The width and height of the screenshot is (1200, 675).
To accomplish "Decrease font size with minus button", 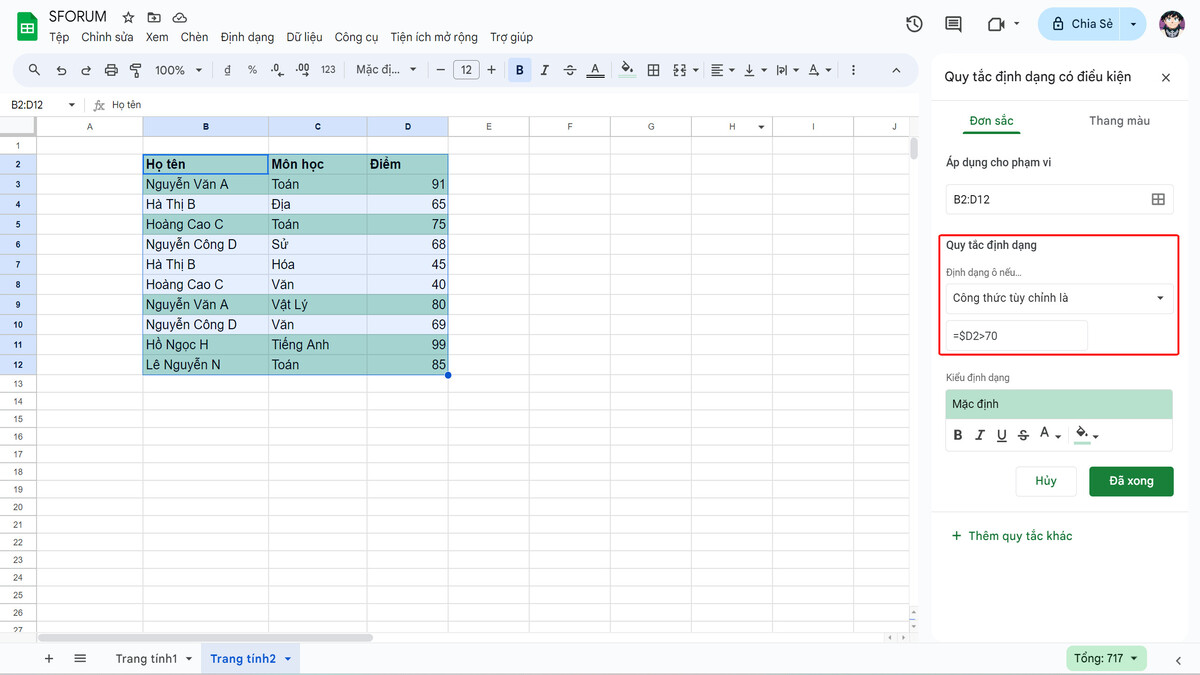I will 440,70.
